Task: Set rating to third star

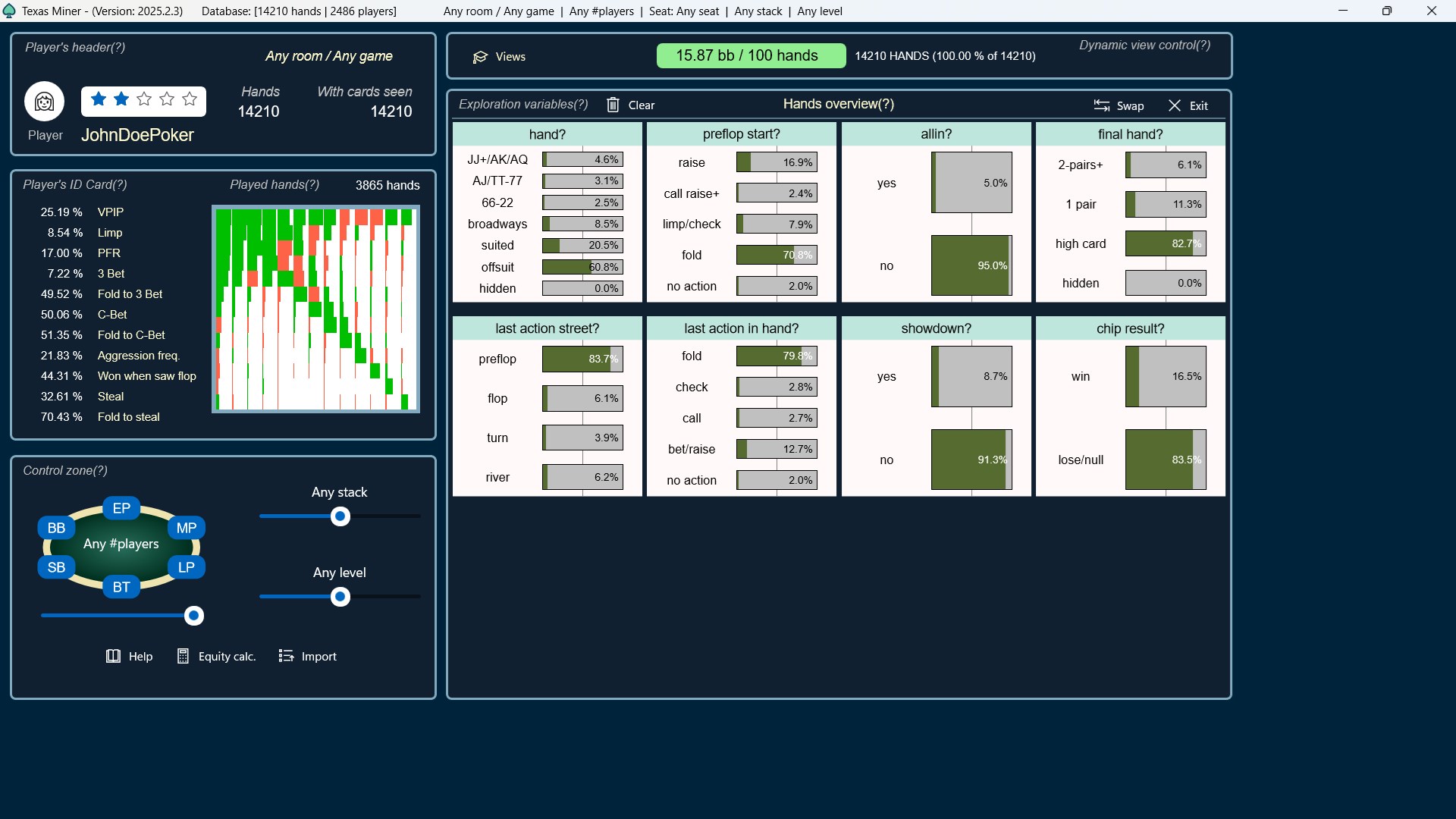Action: pyautogui.click(x=144, y=99)
